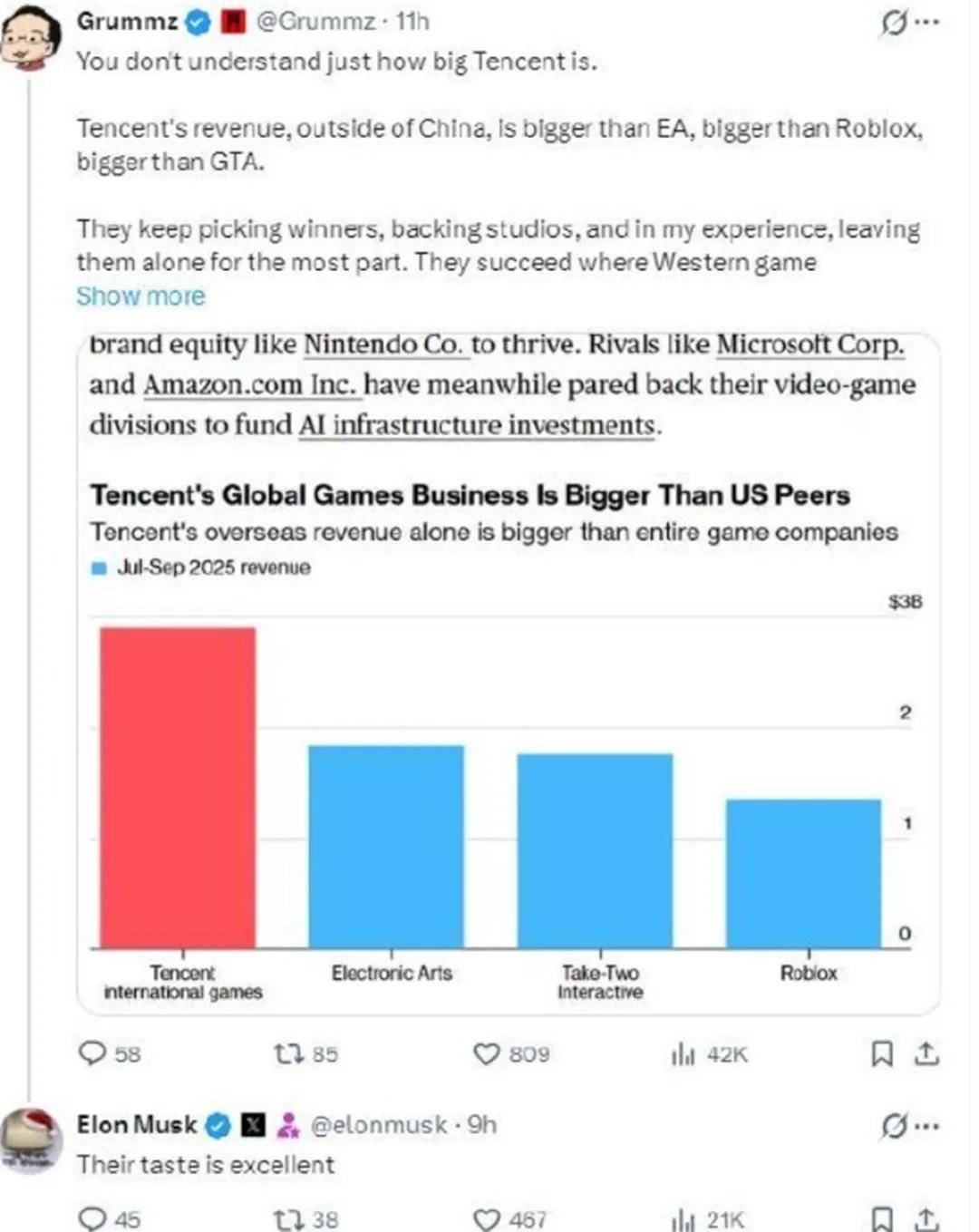
Task: Repost Grummz's tweet with 85 reposts
Action: (x=288, y=1053)
